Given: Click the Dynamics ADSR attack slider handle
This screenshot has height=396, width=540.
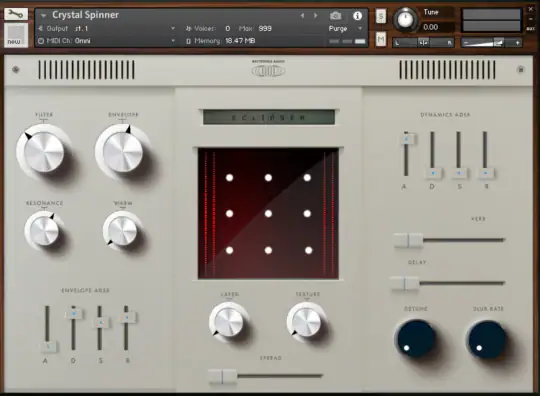Looking at the screenshot, I should 406,139.
